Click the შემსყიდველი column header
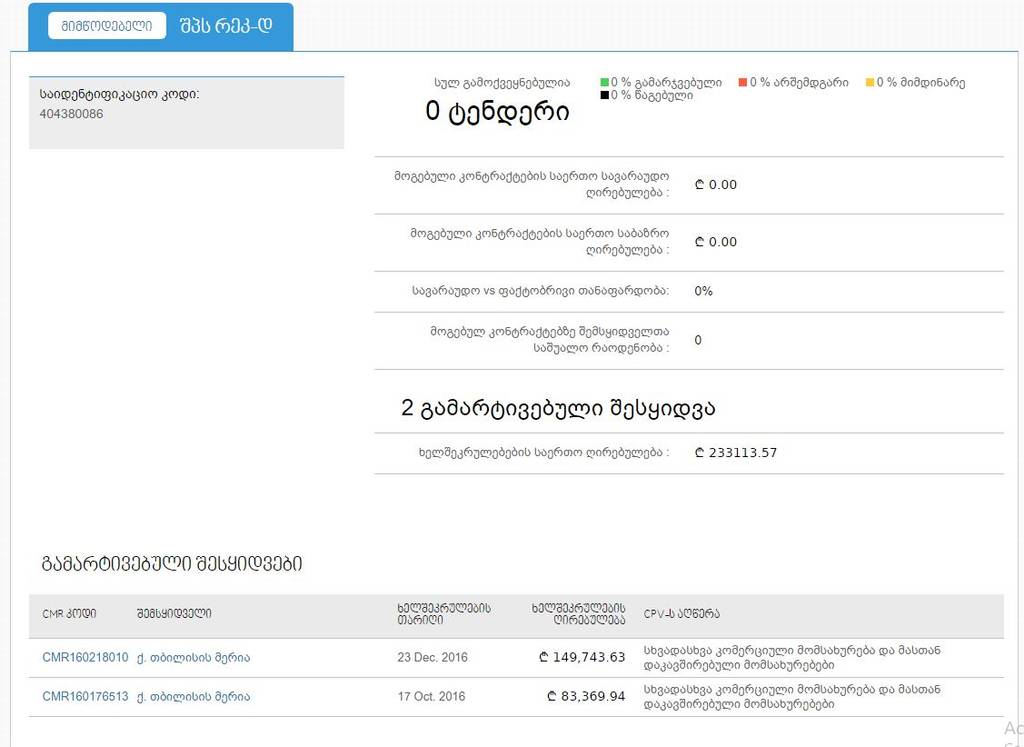This screenshot has height=747, width=1024. point(174,614)
